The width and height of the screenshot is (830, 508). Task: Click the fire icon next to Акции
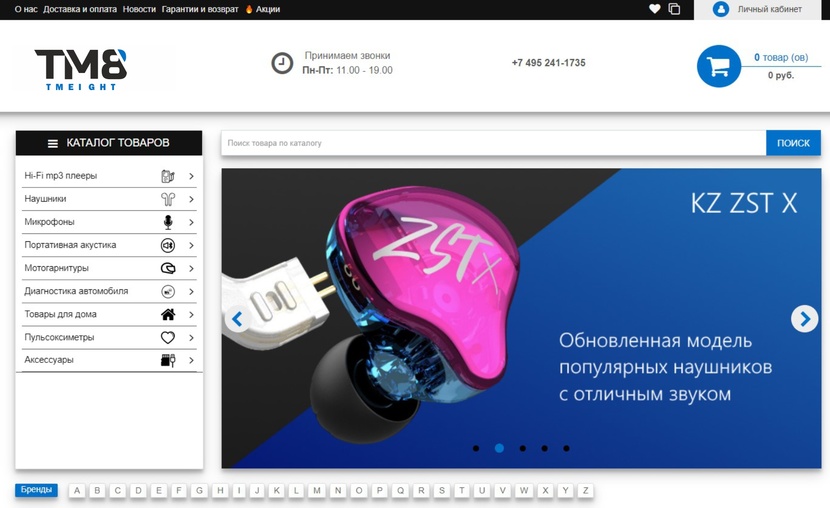(249, 9)
